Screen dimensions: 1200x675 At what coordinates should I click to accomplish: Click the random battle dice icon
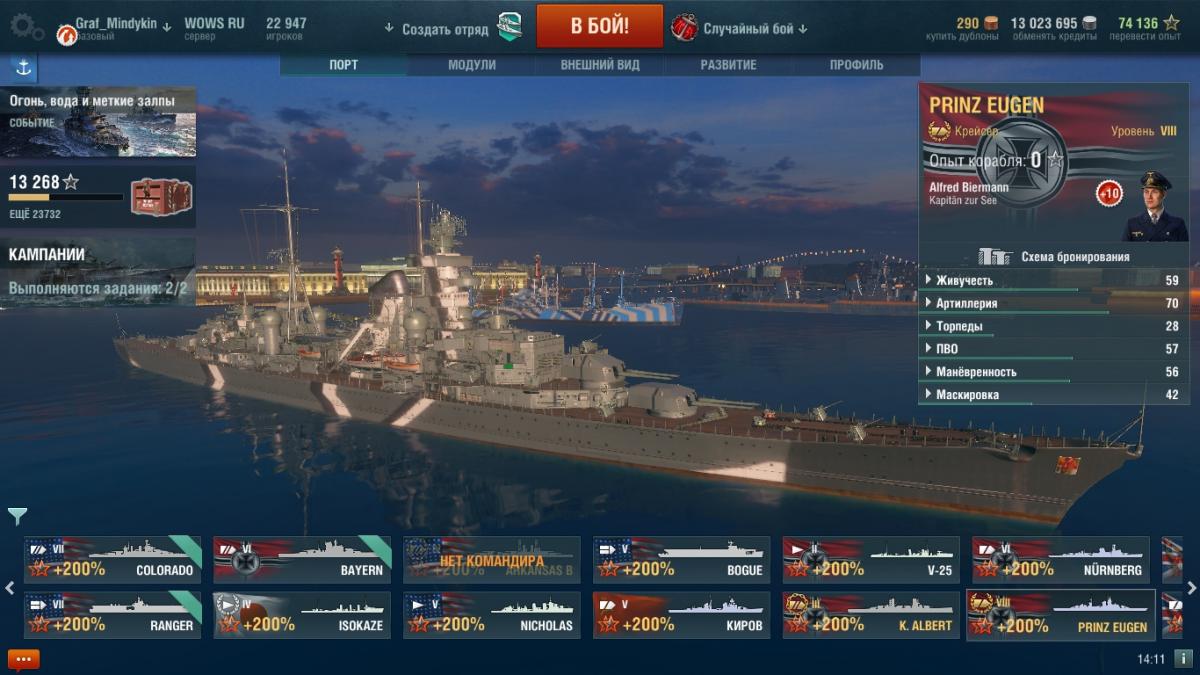[x=684, y=27]
